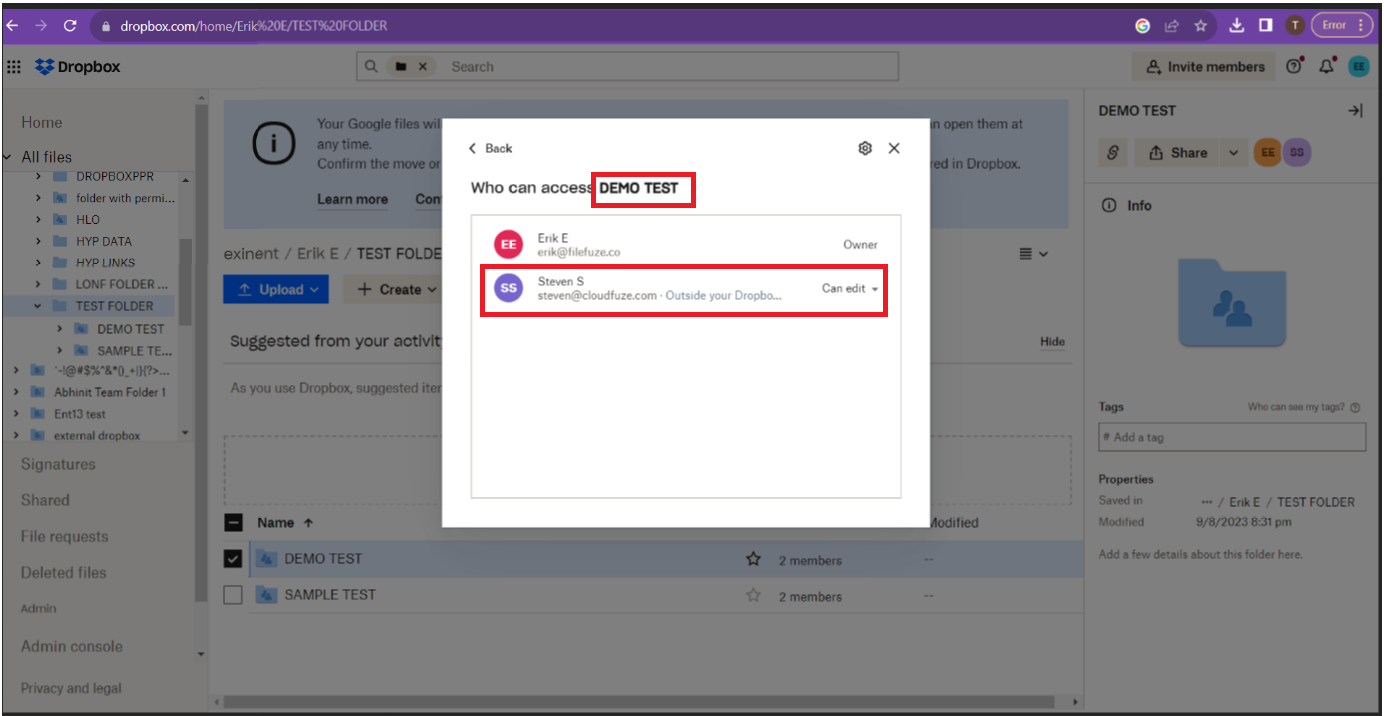Viewport: 1384px width, 716px height.
Task: Open the help question mark icon
Action: (x=1293, y=66)
